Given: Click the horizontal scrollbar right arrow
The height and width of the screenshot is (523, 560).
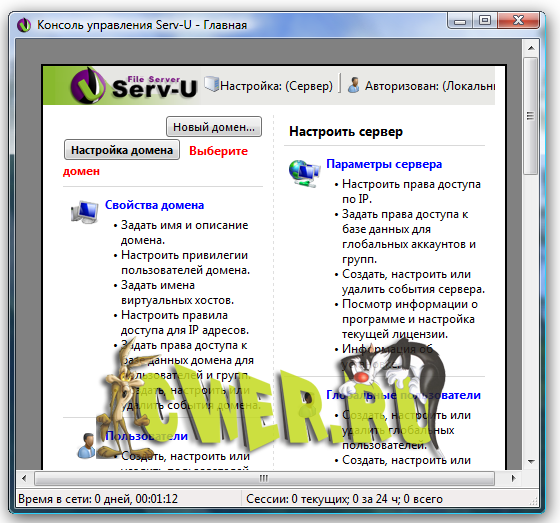Looking at the screenshot, I should click(513, 478).
